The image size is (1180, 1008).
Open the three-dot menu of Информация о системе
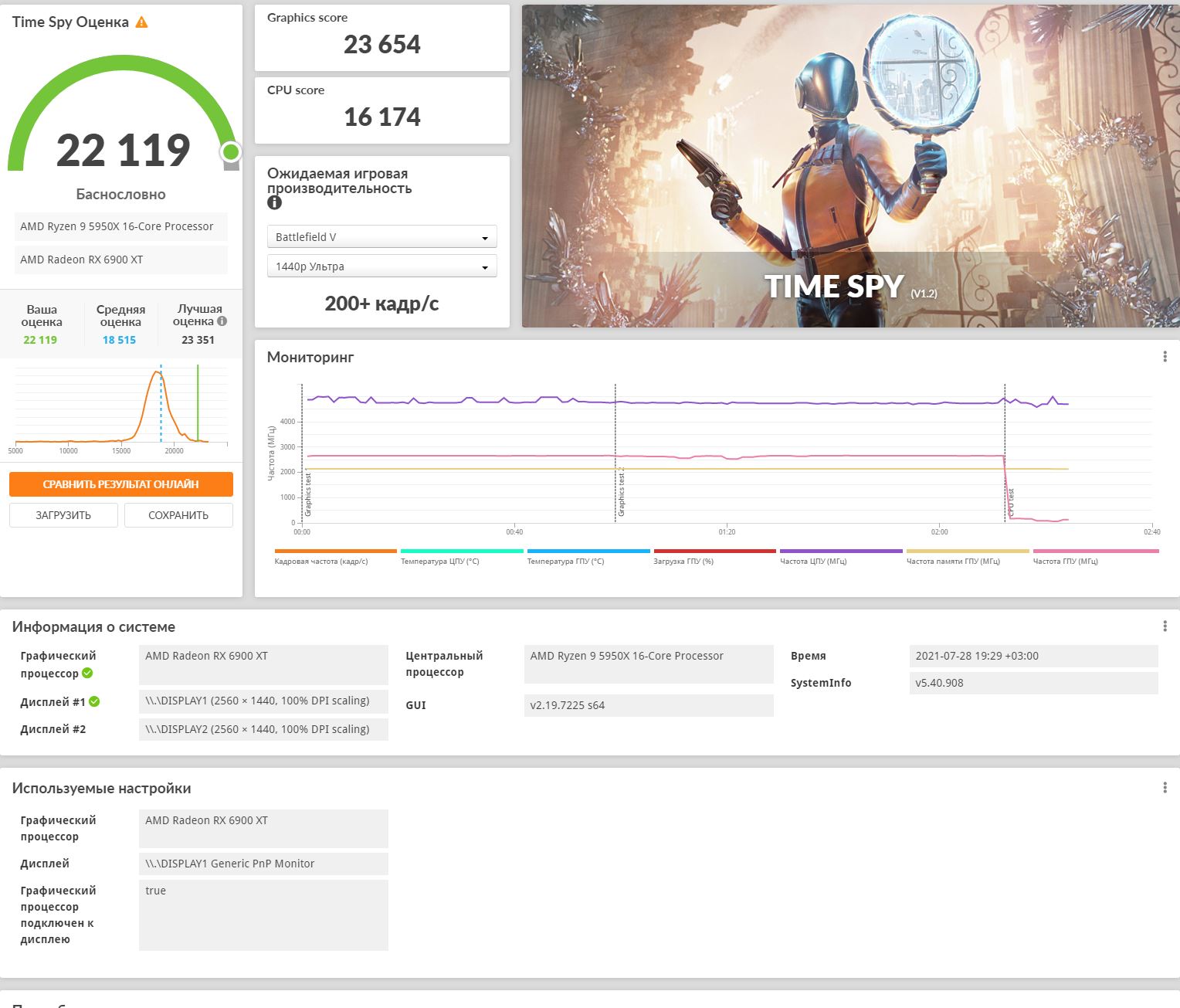click(x=1165, y=626)
